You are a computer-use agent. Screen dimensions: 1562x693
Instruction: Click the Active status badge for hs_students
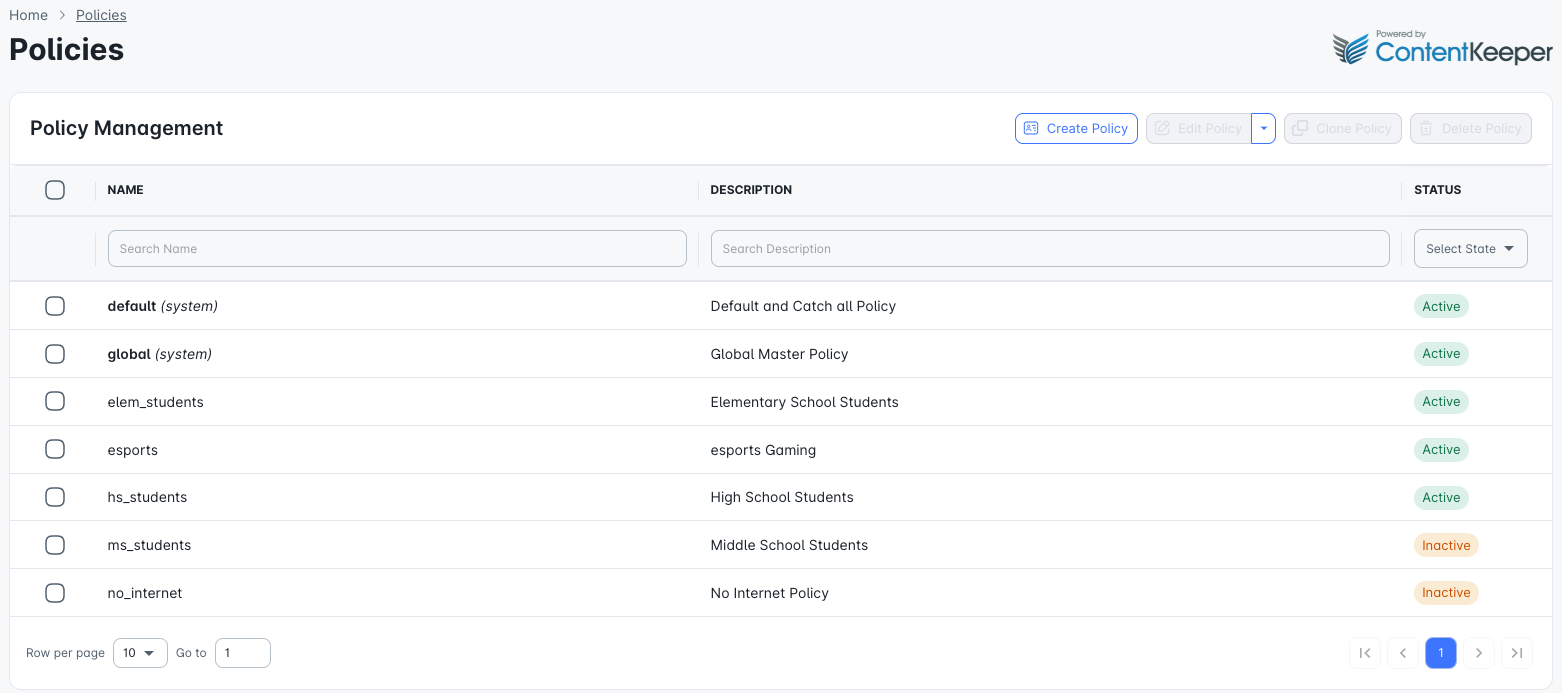pos(1441,497)
